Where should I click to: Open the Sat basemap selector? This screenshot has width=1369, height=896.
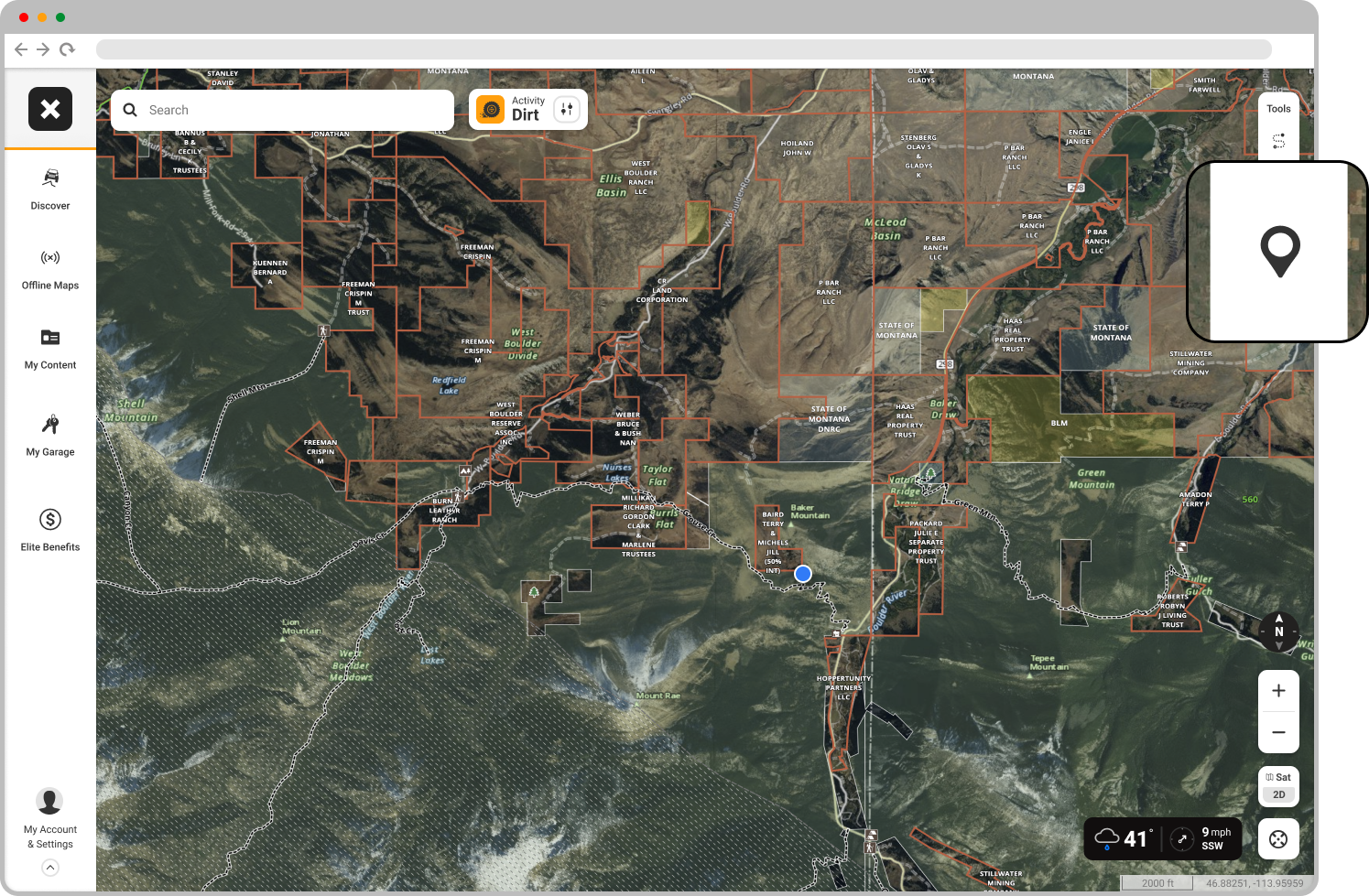click(x=1278, y=777)
